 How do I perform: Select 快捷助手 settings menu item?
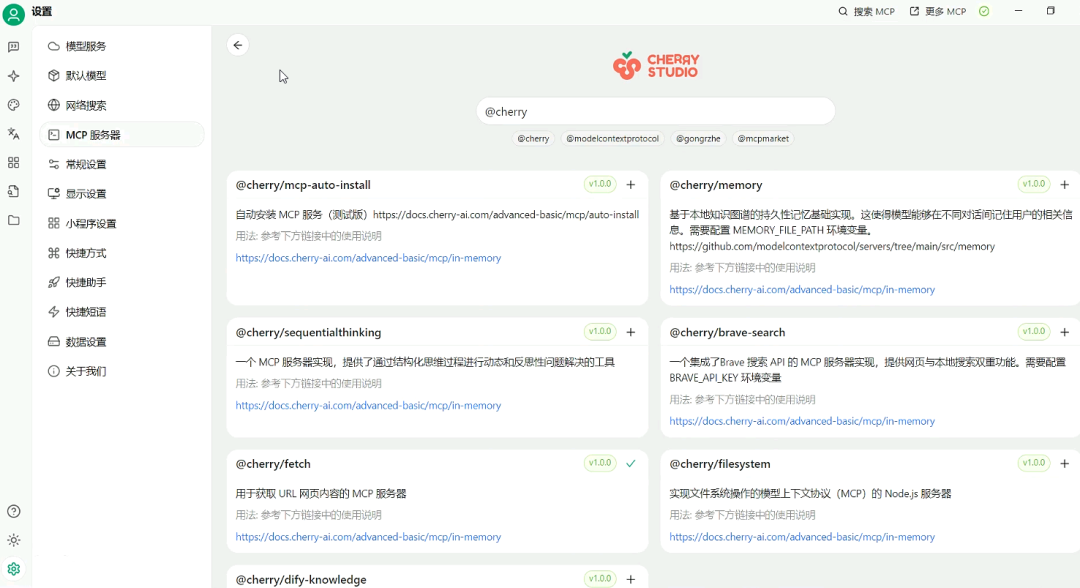pos(122,282)
